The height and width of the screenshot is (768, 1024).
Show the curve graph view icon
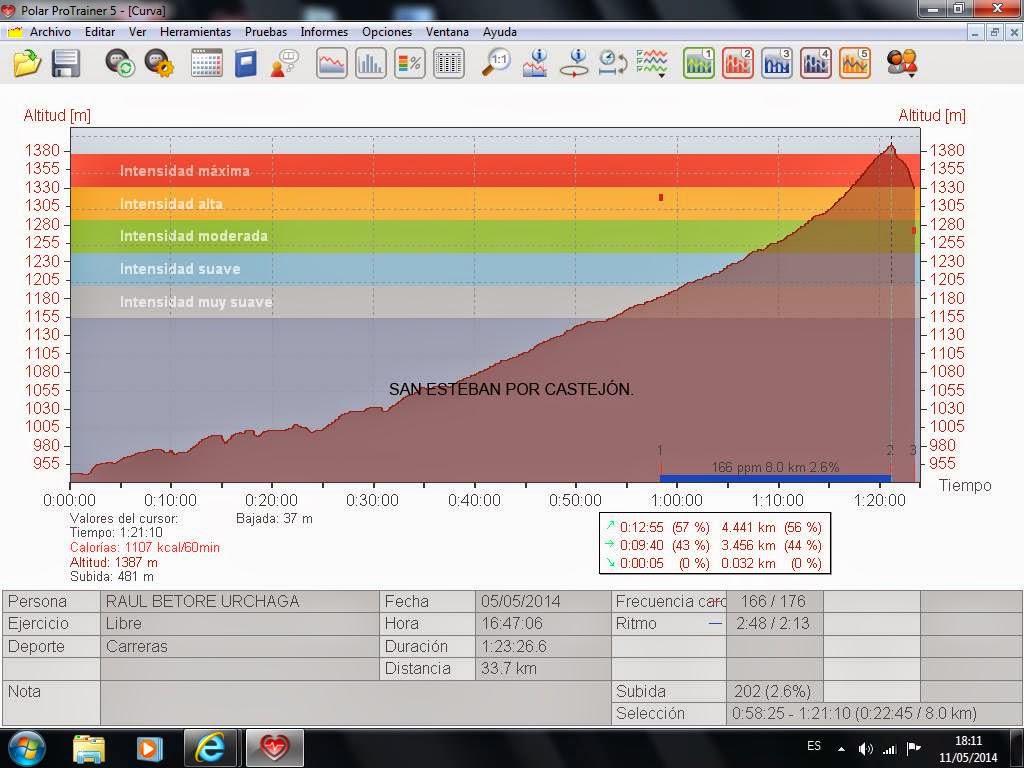coord(331,63)
